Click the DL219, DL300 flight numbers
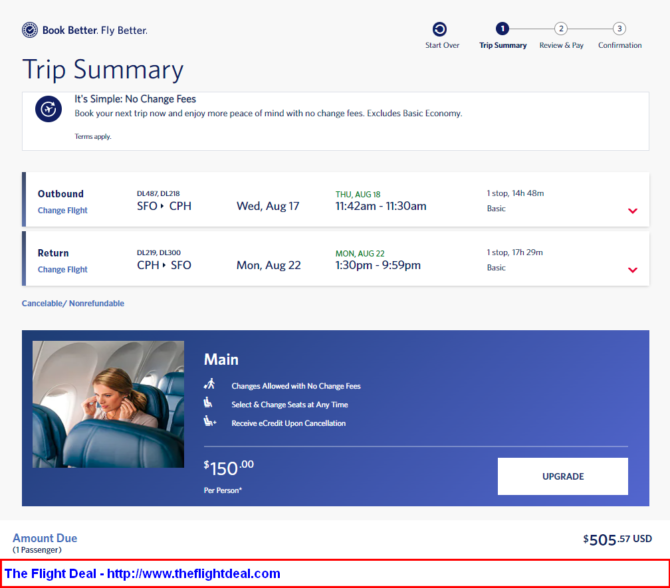 [x=159, y=253]
